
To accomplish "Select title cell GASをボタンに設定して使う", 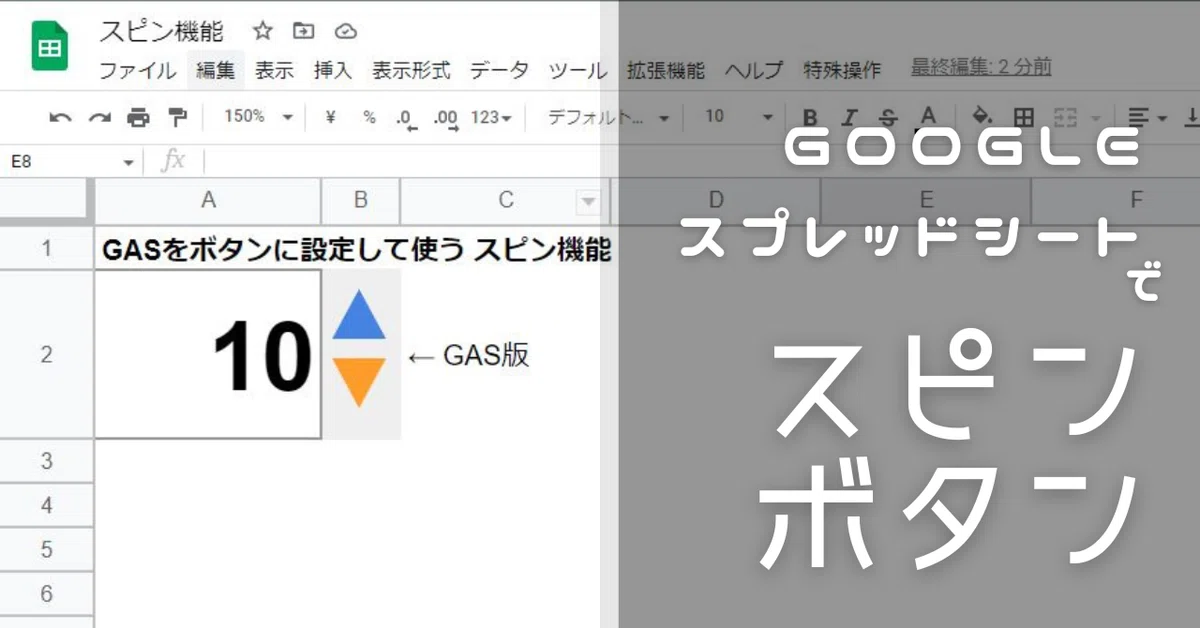I will click(x=208, y=248).
